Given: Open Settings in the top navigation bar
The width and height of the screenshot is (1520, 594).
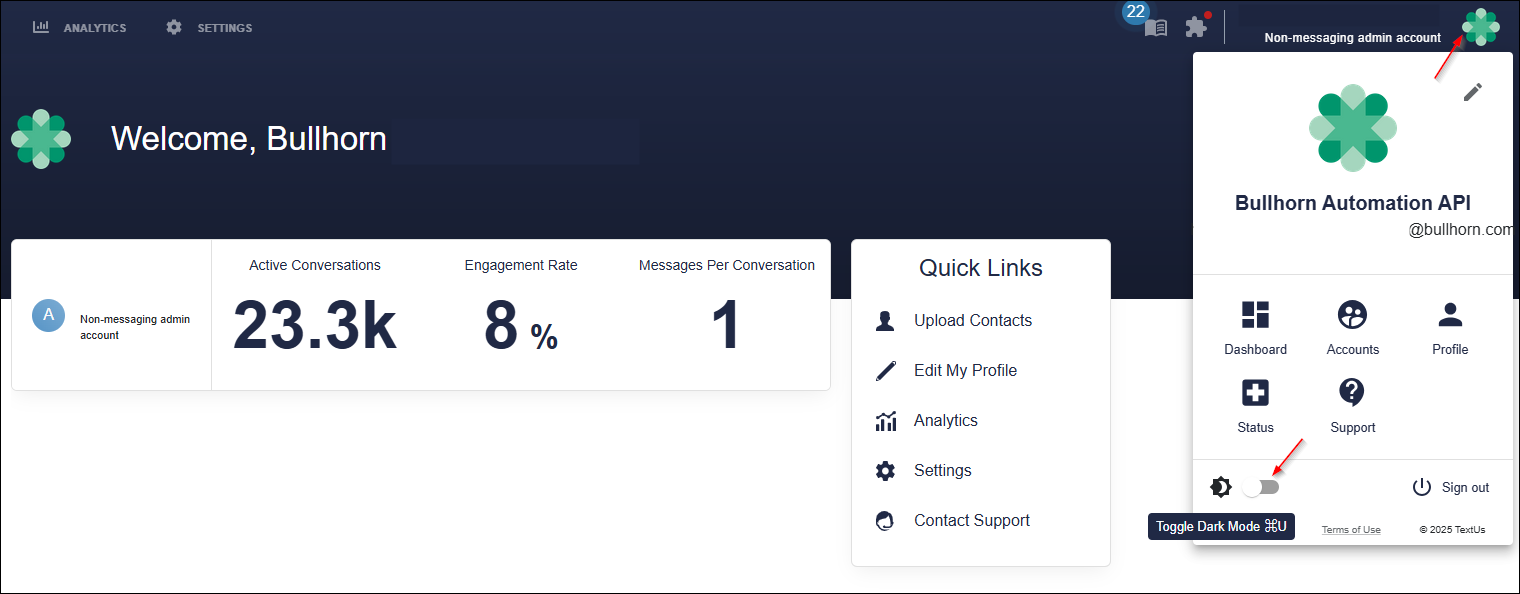Looking at the screenshot, I should pos(209,28).
